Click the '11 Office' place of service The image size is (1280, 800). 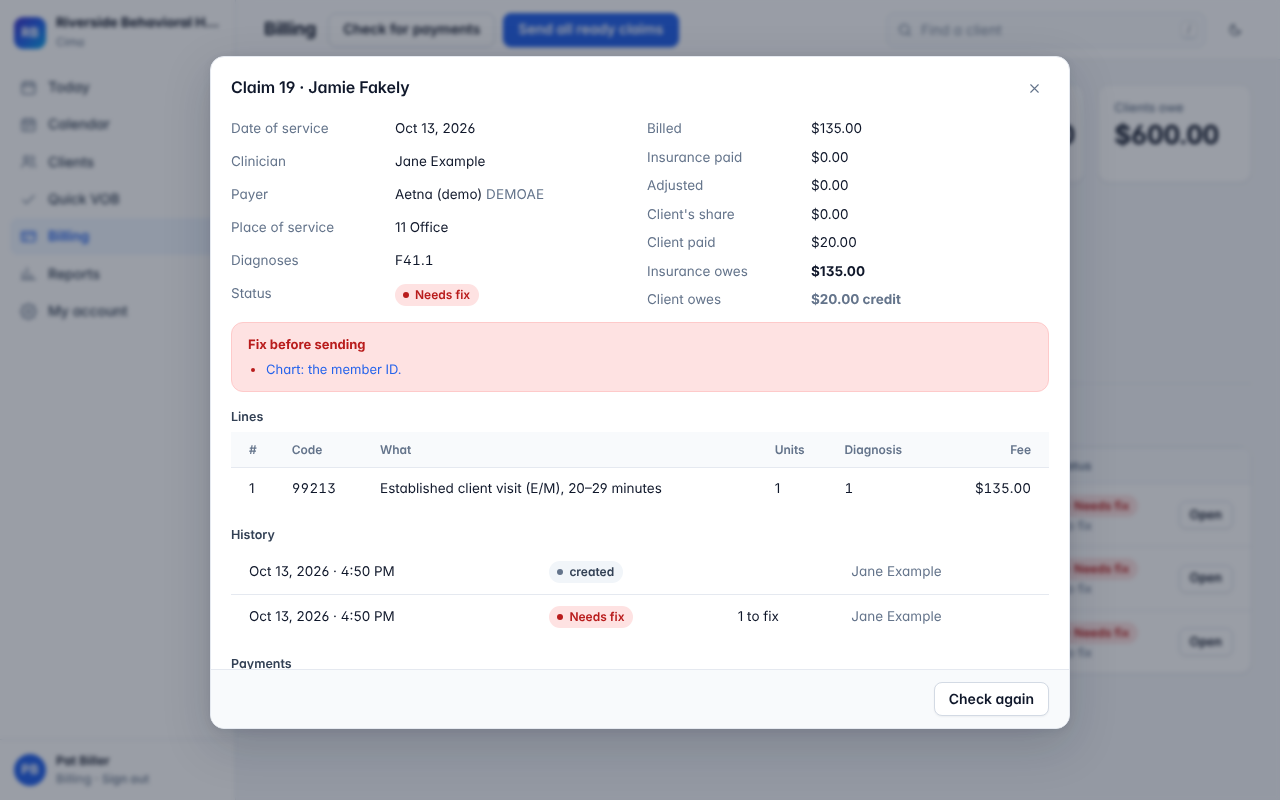tap(421, 227)
